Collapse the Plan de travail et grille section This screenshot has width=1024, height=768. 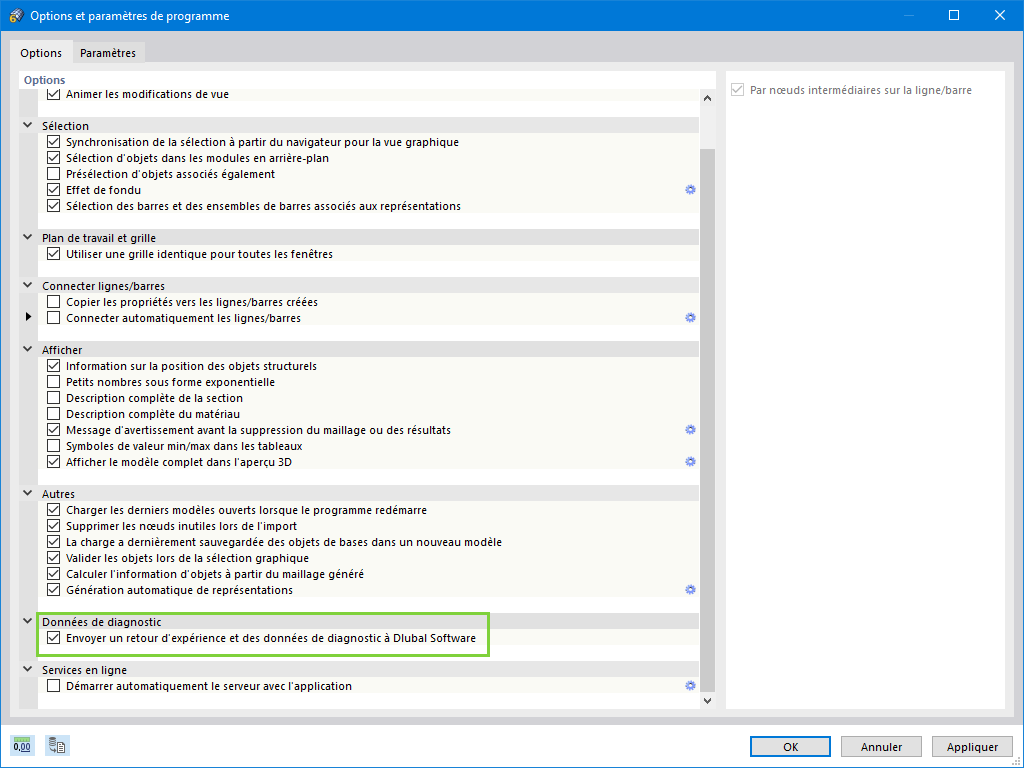27,238
